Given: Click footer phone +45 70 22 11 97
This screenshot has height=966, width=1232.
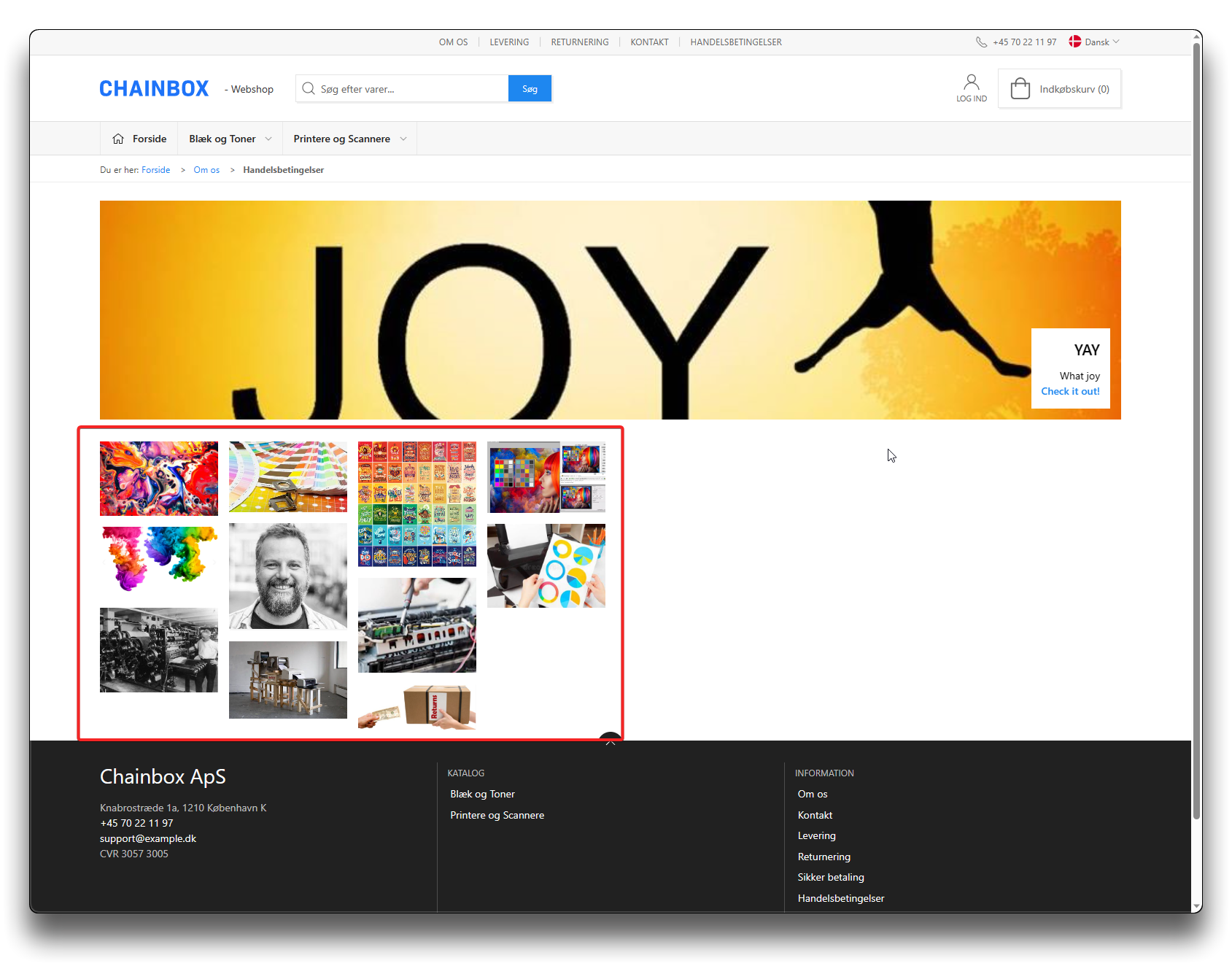Looking at the screenshot, I should pos(136,823).
